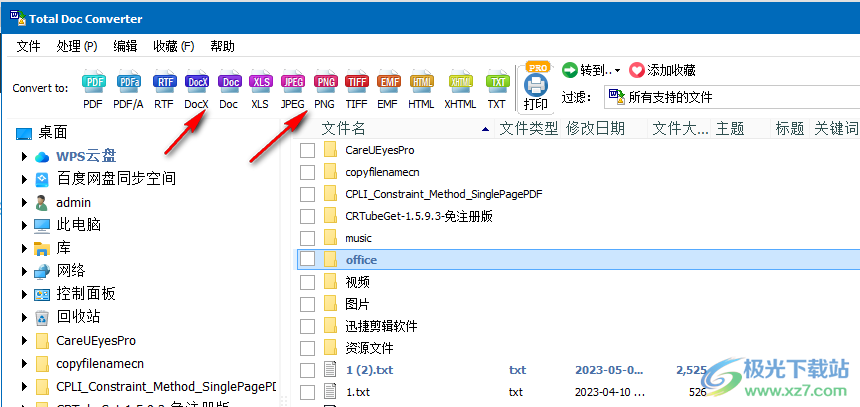Convert document to EMF format

pyautogui.click(x=388, y=82)
